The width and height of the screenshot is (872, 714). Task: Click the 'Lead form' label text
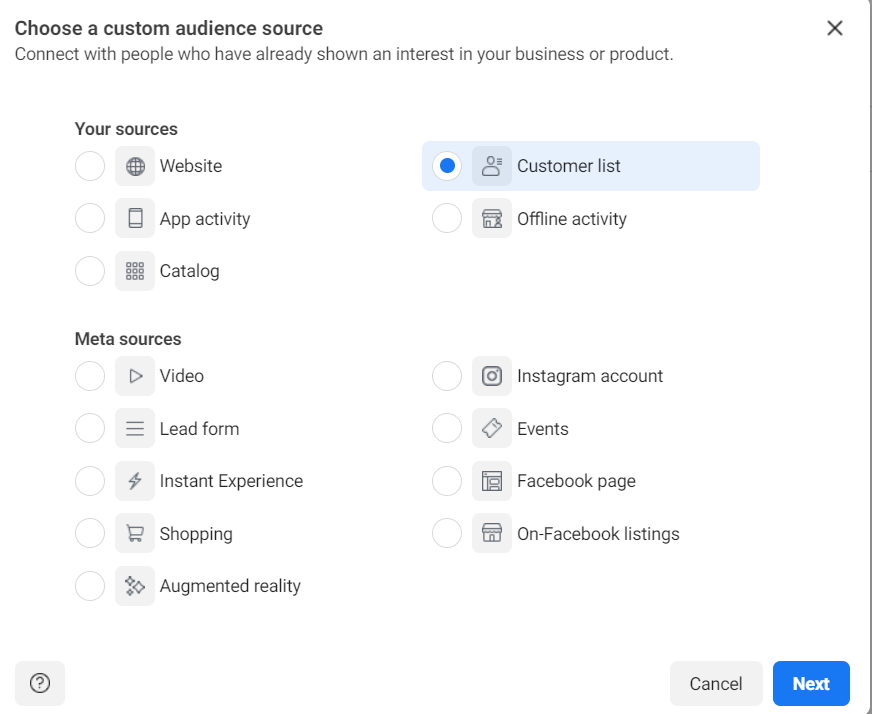(200, 429)
